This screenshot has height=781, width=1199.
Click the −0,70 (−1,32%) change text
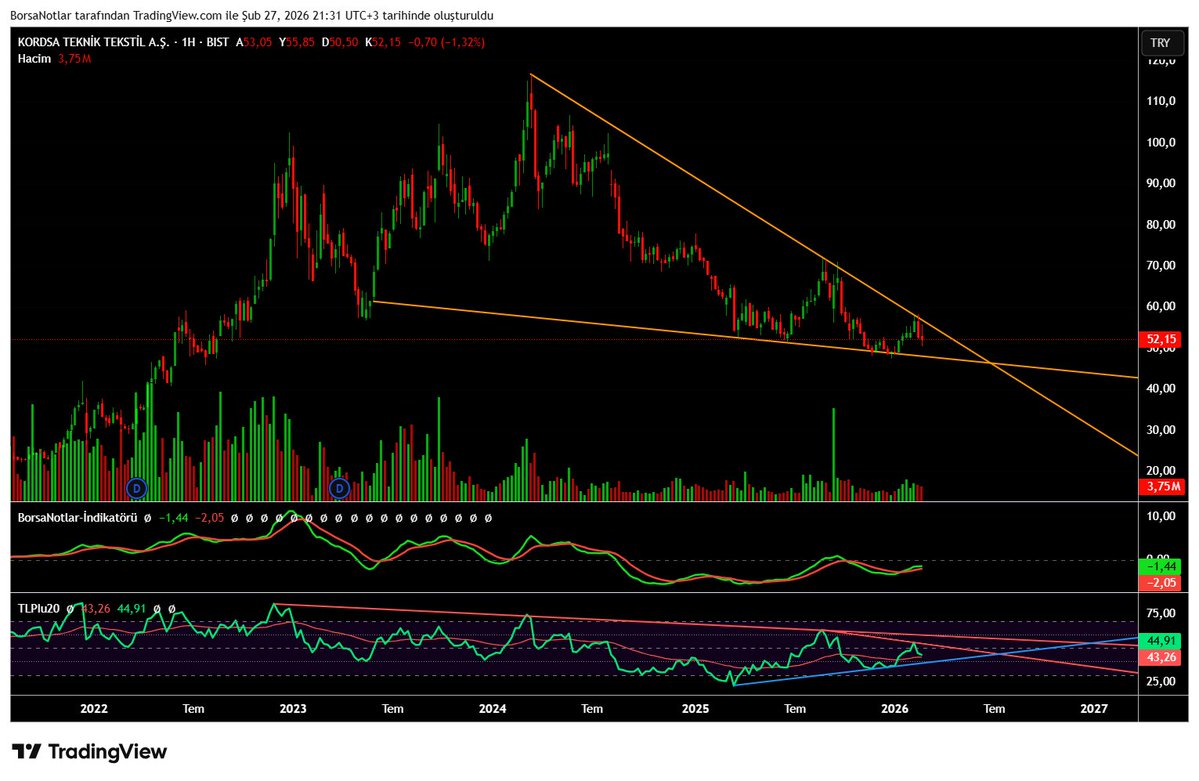pyautogui.click(x=447, y=43)
